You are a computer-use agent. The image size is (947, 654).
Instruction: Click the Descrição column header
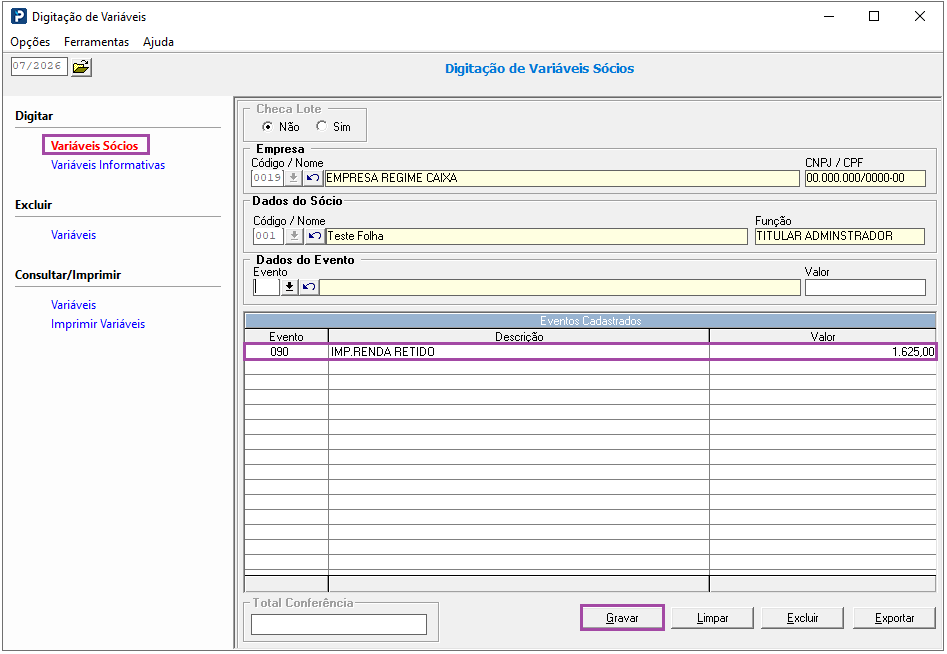point(519,336)
